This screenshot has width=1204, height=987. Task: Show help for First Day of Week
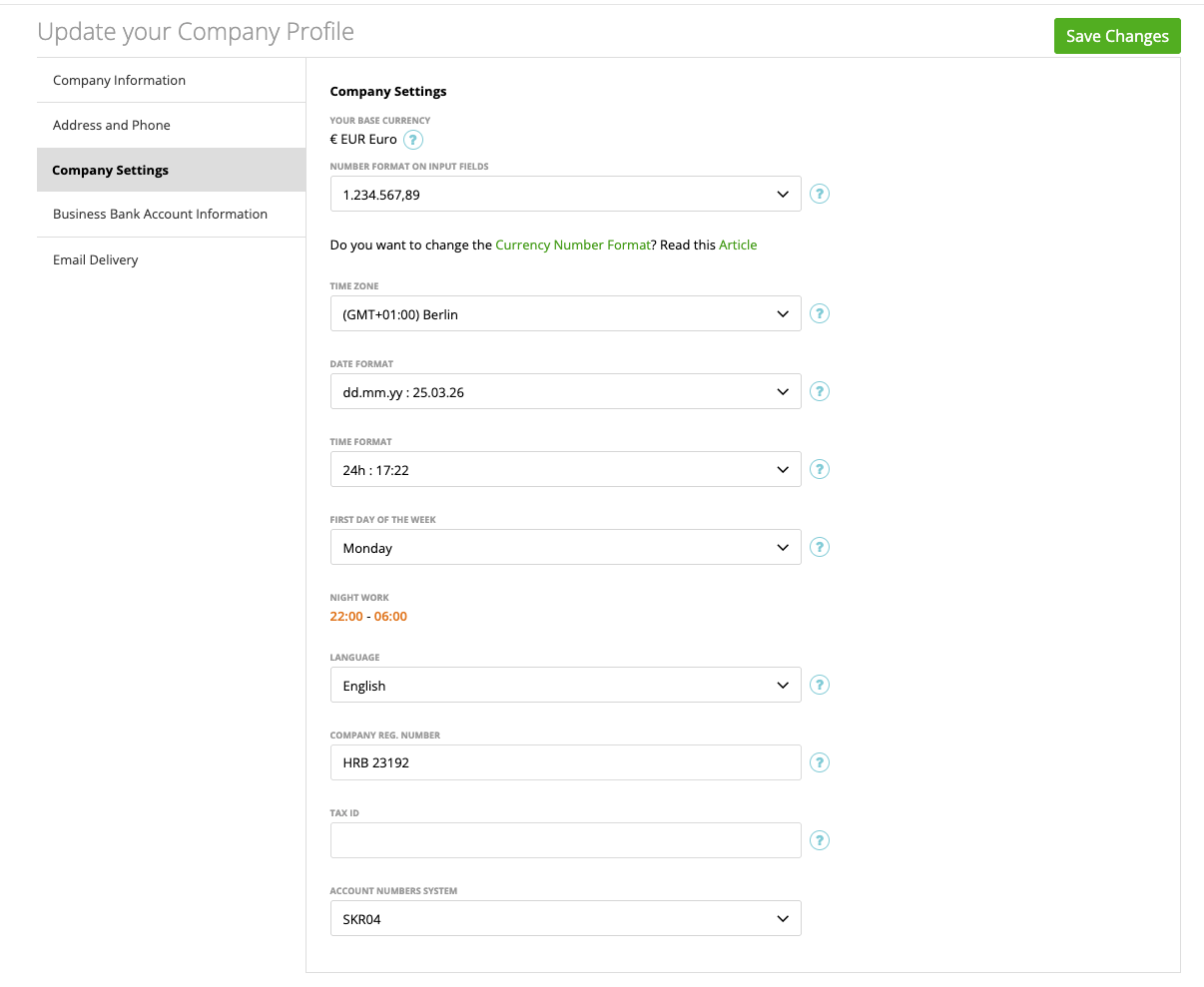819,547
